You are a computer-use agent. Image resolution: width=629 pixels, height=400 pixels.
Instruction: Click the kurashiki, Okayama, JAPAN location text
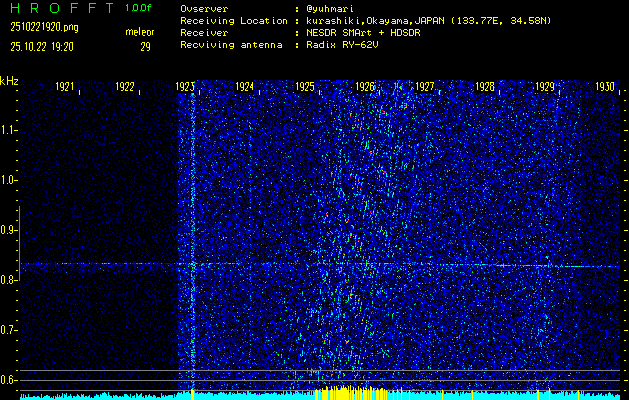(428, 21)
